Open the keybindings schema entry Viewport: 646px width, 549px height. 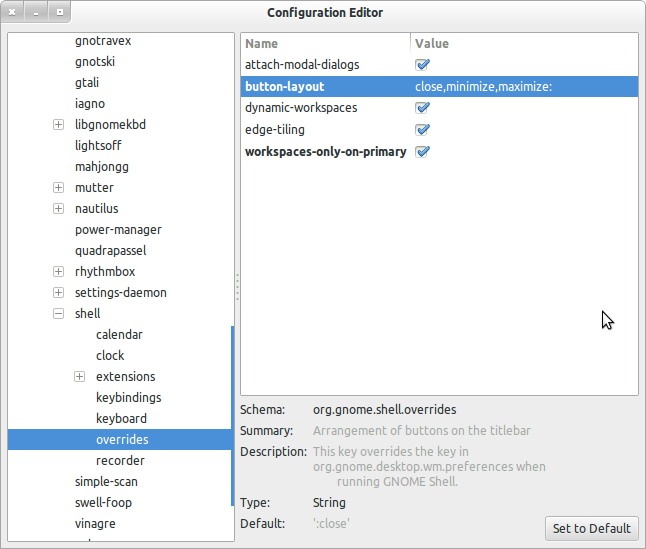click(x=128, y=398)
